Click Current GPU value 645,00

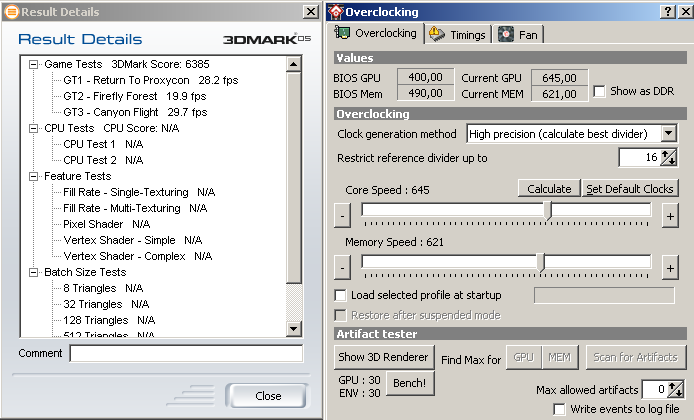point(559,78)
